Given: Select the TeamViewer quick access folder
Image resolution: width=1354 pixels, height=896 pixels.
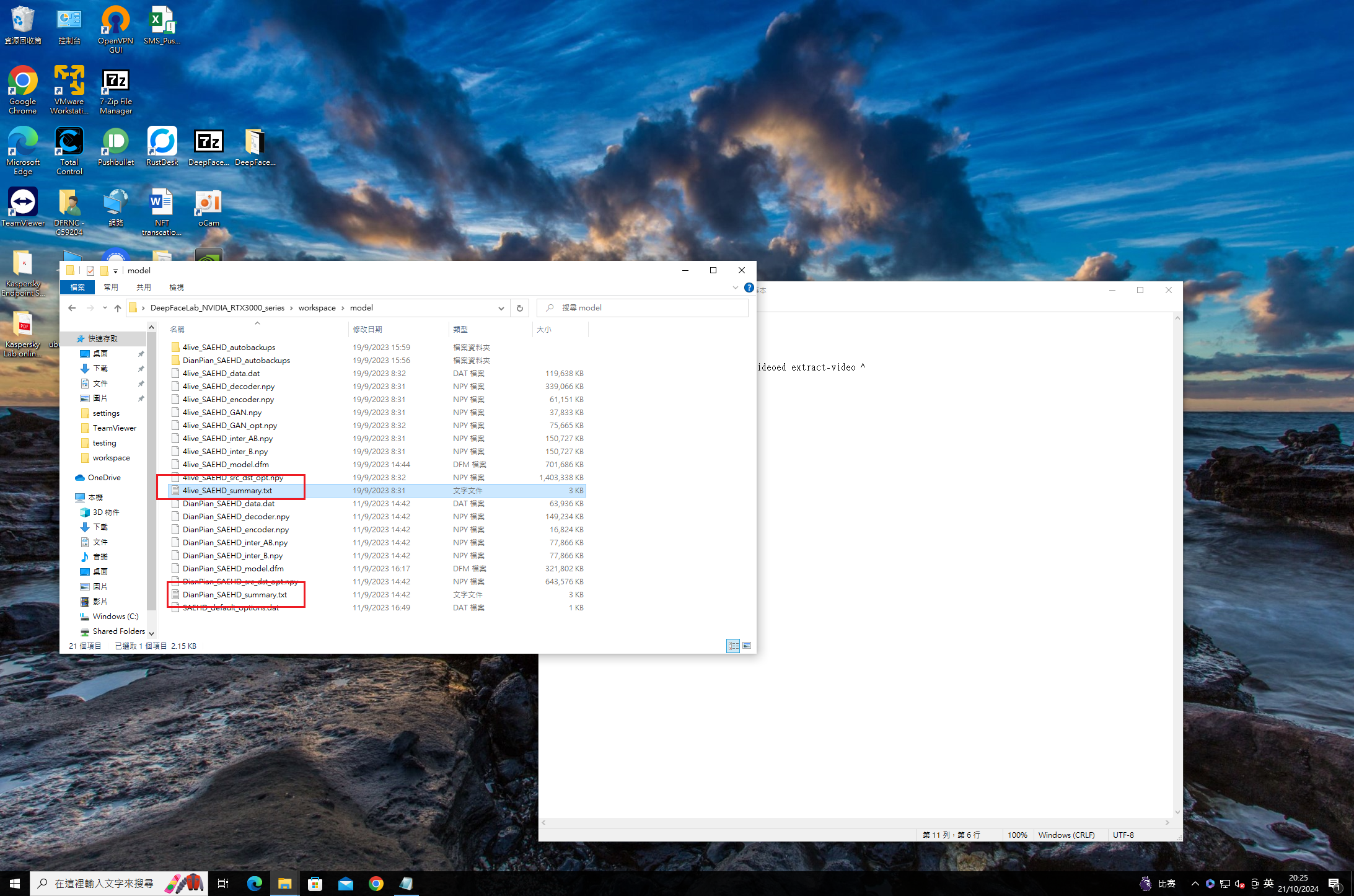Looking at the screenshot, I should (x=114, y=428).
